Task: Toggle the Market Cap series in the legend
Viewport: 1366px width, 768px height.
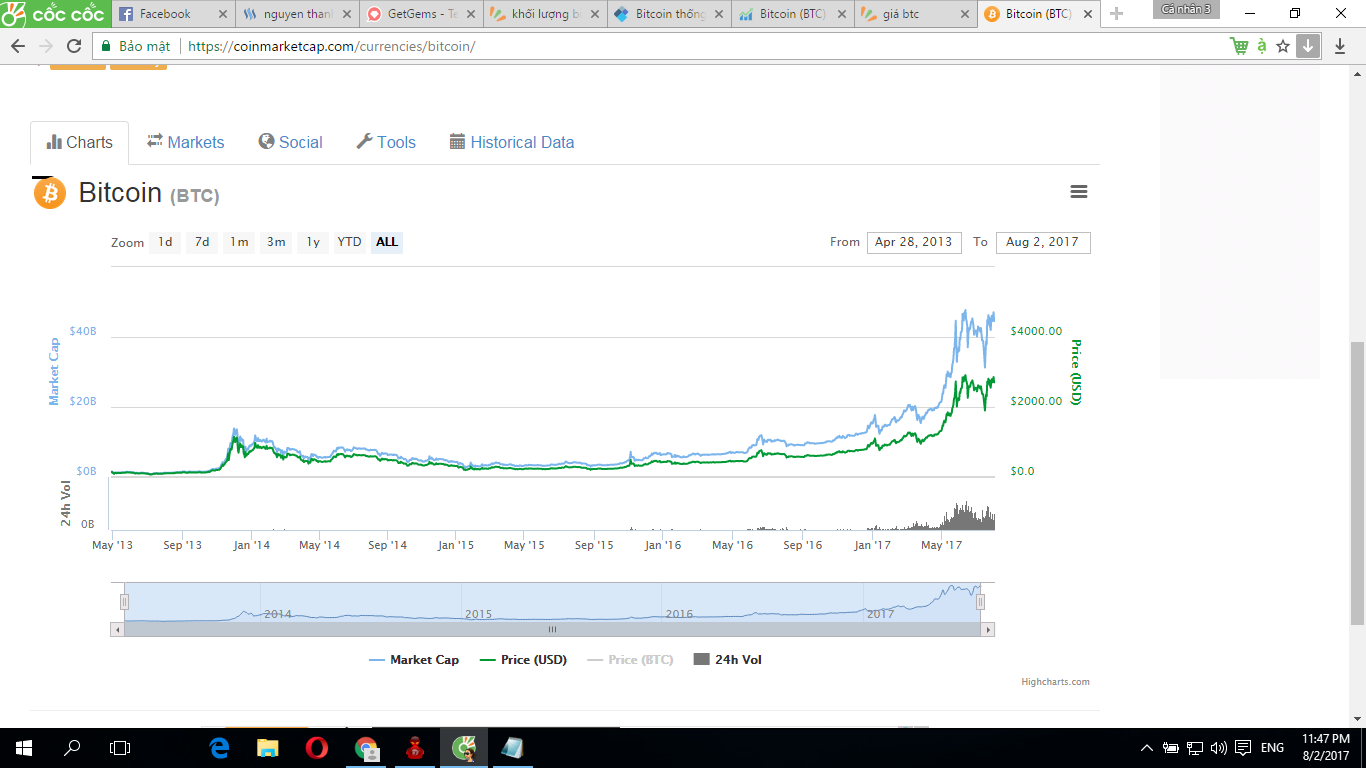Action: pos(414,660)
